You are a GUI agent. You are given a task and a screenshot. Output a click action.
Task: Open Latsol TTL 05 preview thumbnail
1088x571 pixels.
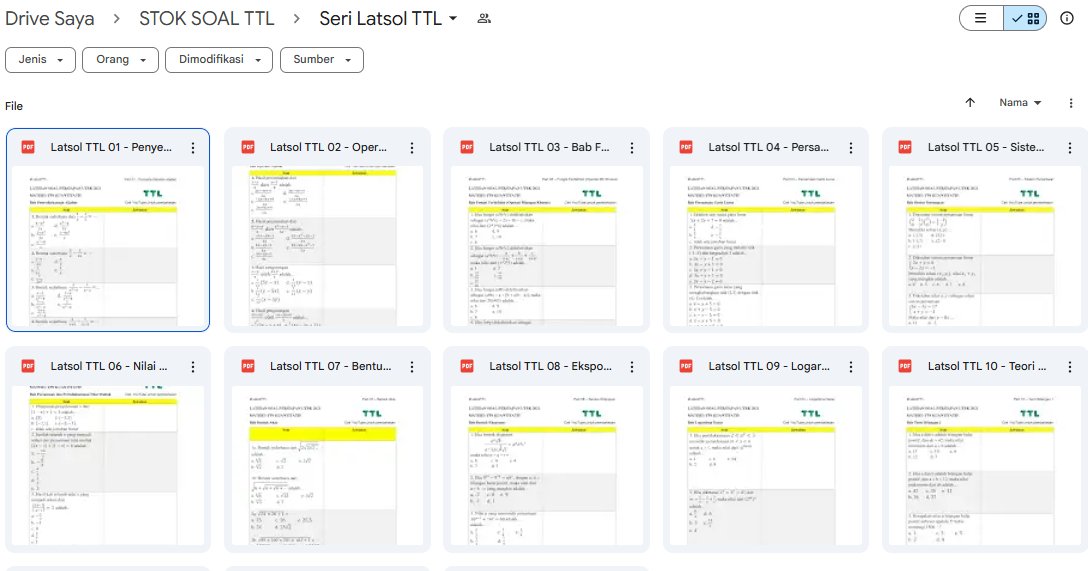point(985,246)
